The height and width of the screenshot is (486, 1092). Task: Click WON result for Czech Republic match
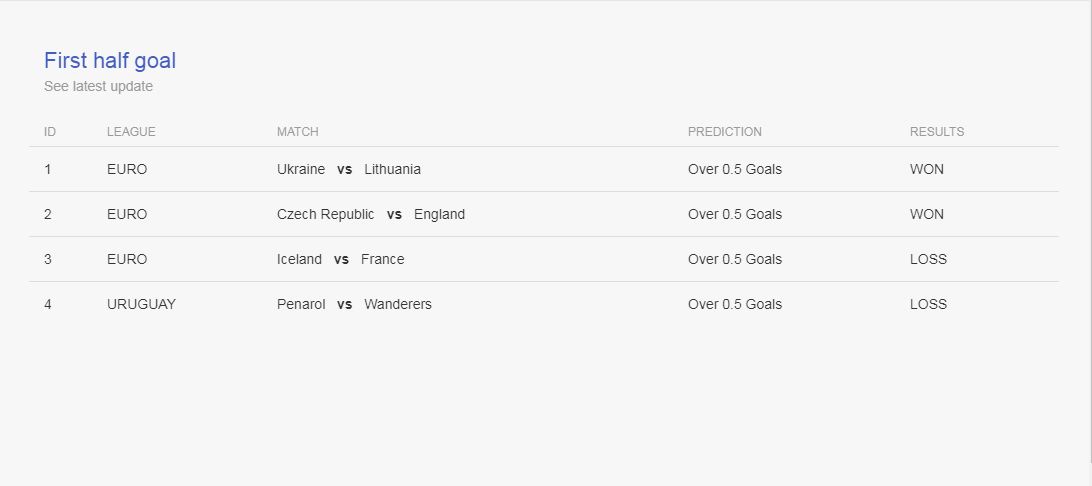click(x=927, y=214)
